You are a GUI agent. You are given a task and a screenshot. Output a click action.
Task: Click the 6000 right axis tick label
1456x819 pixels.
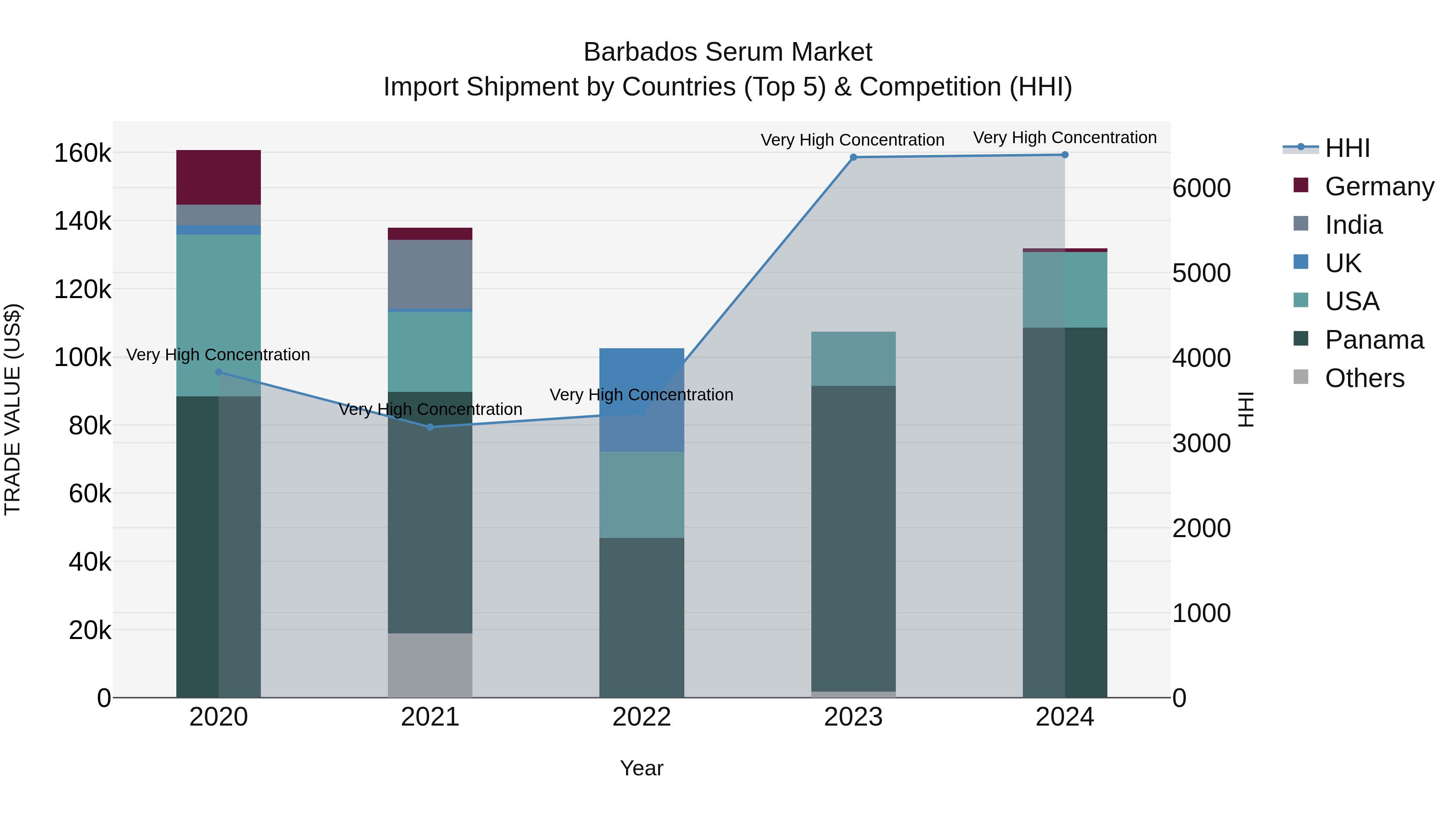pos(1201,188)
